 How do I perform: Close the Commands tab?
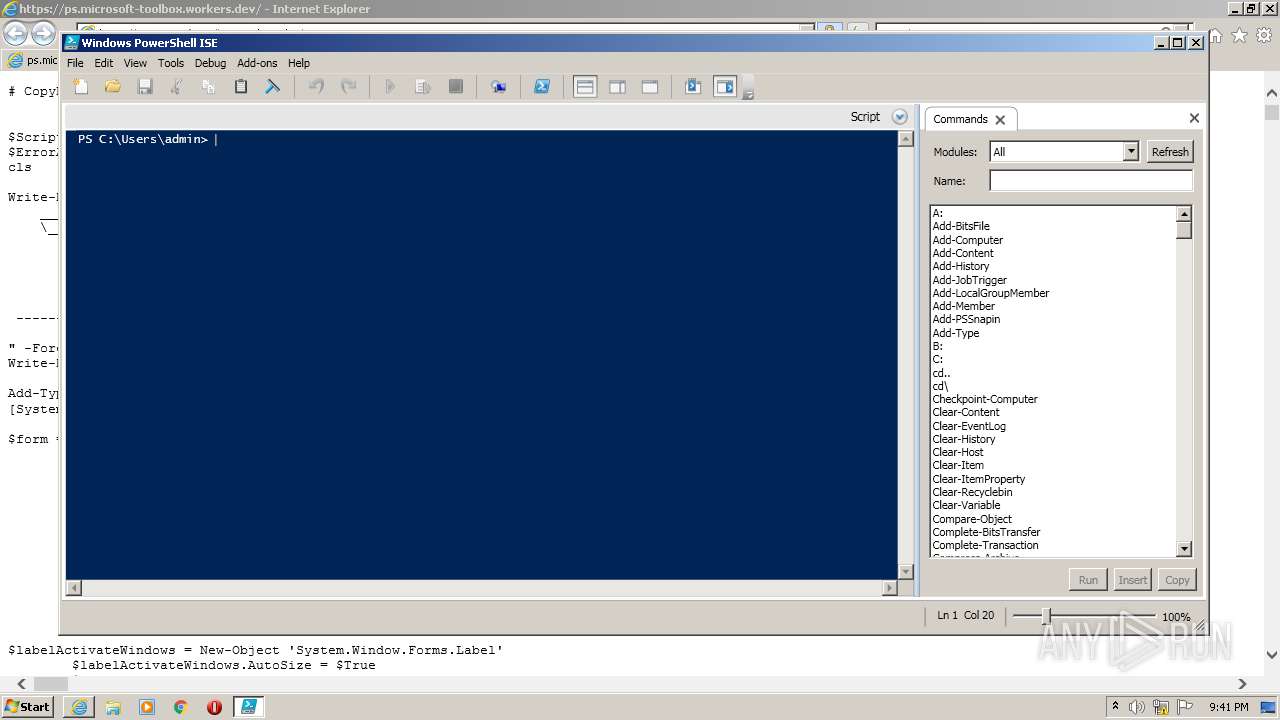pyautogui.click(x=1000, y=119)
